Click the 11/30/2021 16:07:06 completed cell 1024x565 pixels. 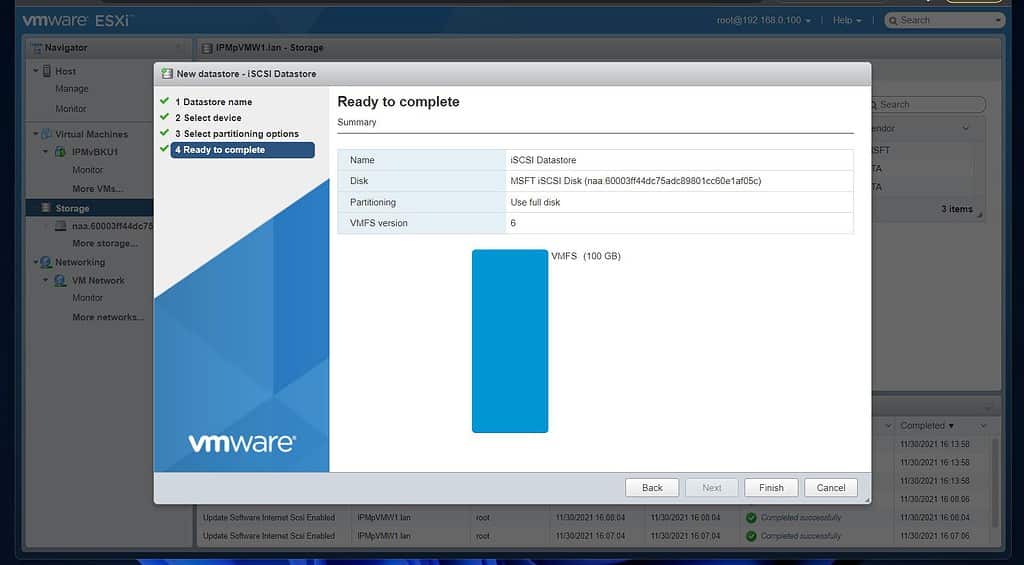tap(935, 536)
